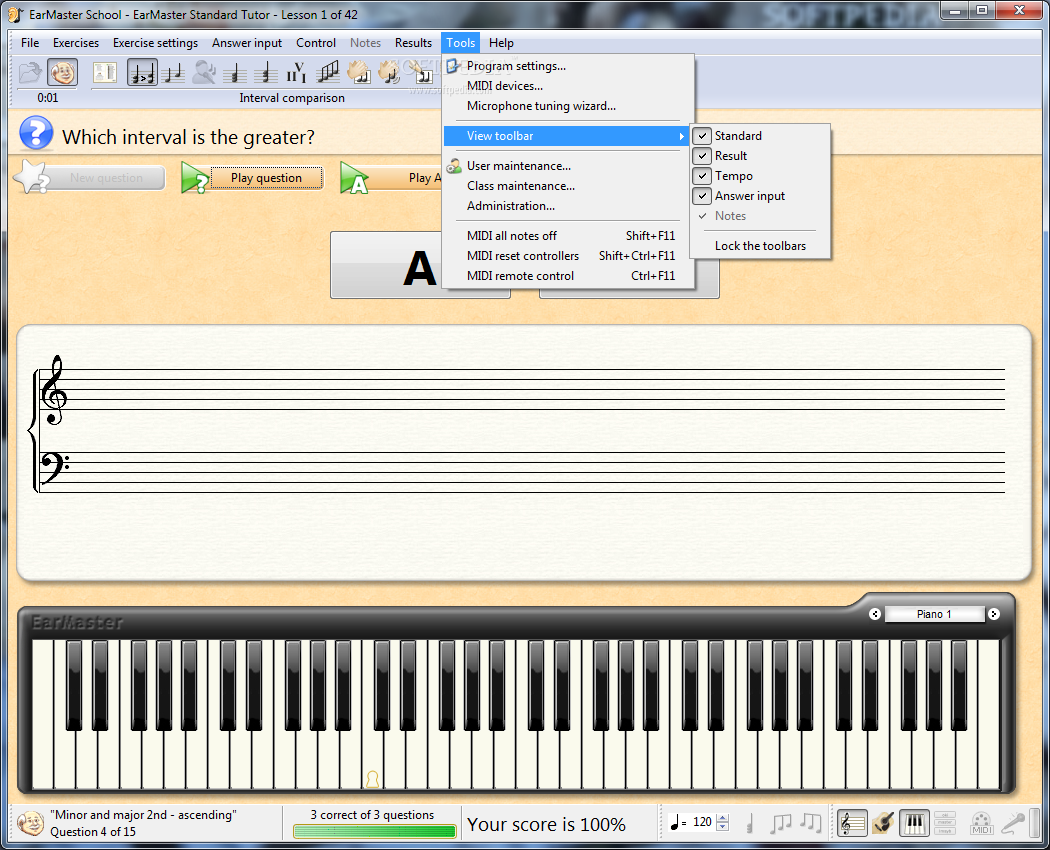The image size is (1050, 850).
Task: Open the Answer input menu
Action: 247,43
